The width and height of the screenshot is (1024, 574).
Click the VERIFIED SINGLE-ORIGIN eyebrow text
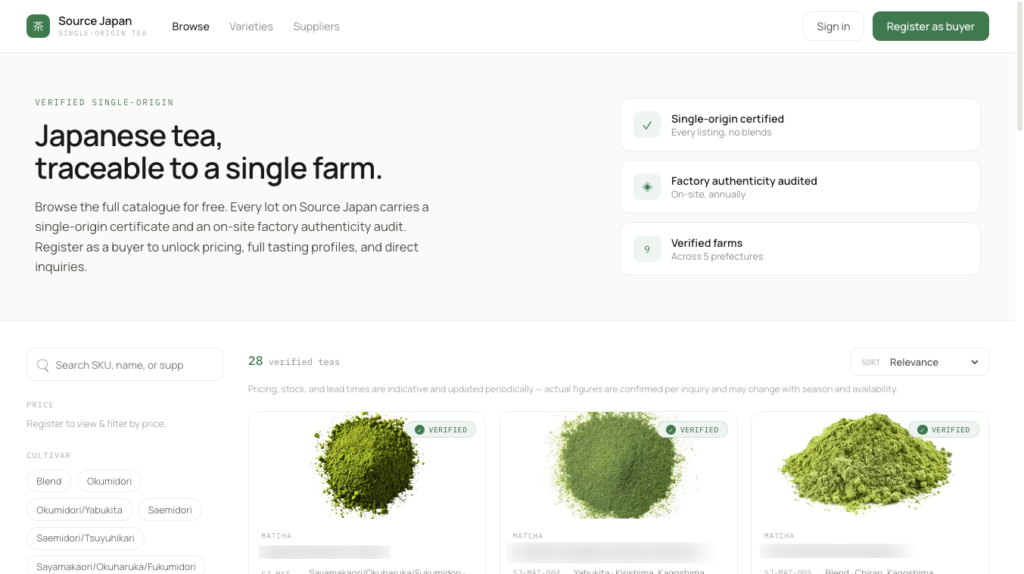pyautogui.click(x=104, y=103)
